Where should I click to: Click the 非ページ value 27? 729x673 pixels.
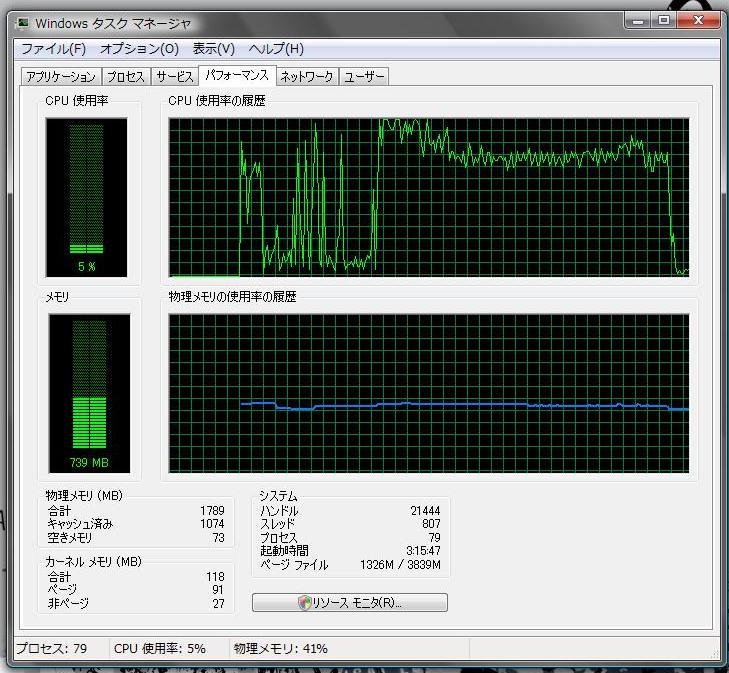click(218, 604)
